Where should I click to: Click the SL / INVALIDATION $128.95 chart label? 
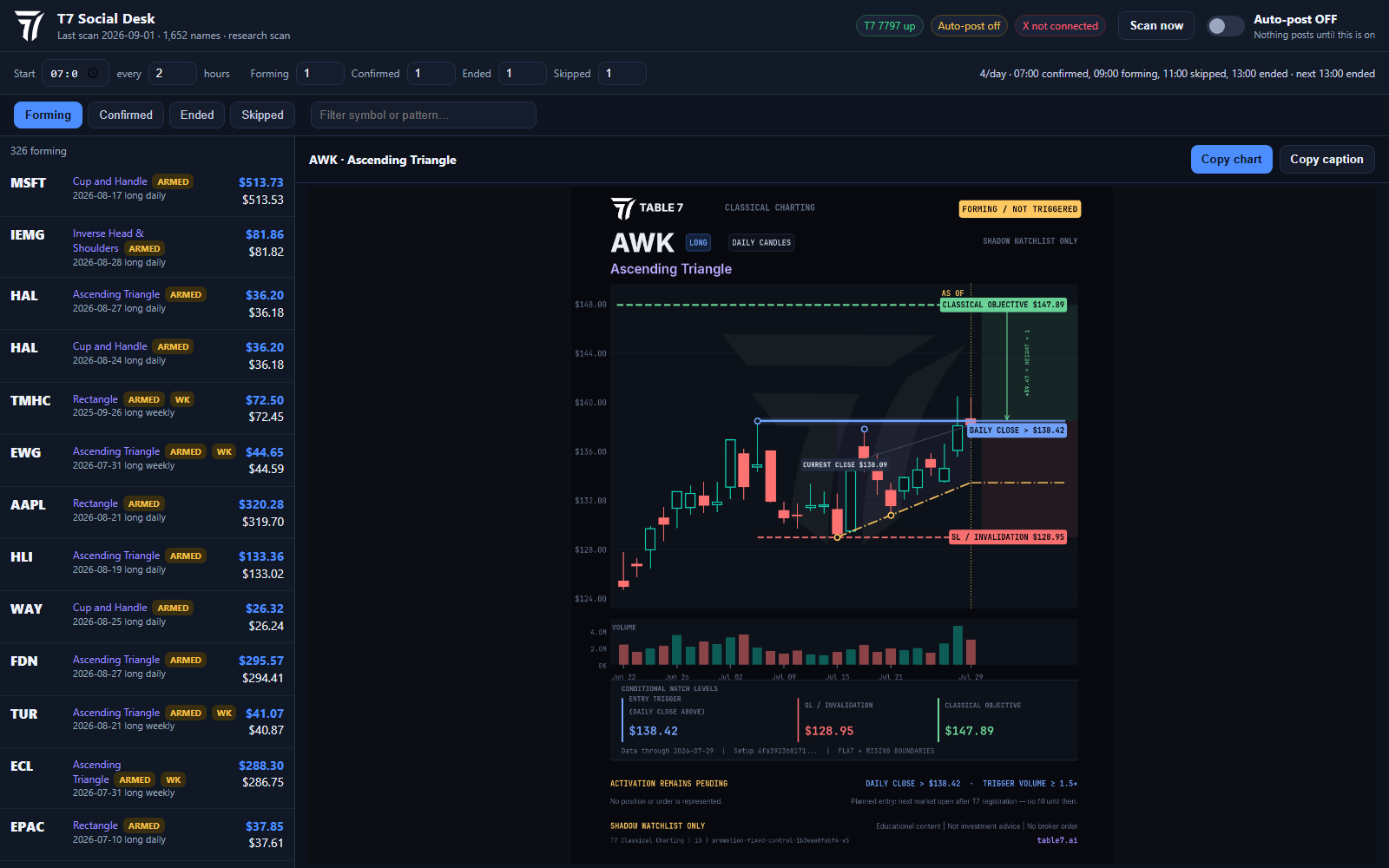(1007, 537)
